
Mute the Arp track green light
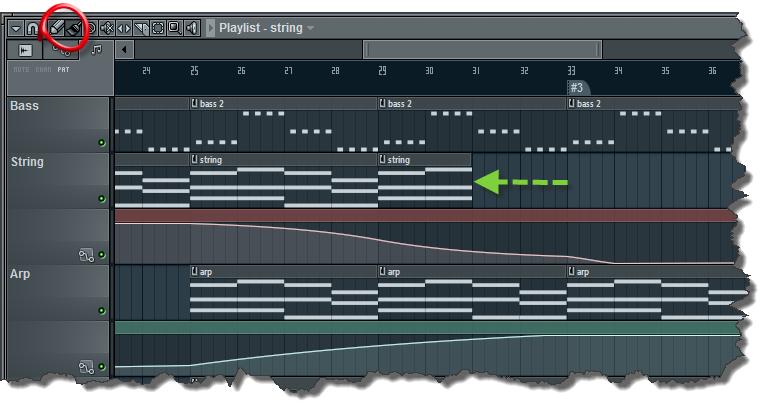[x=102, y=311]
